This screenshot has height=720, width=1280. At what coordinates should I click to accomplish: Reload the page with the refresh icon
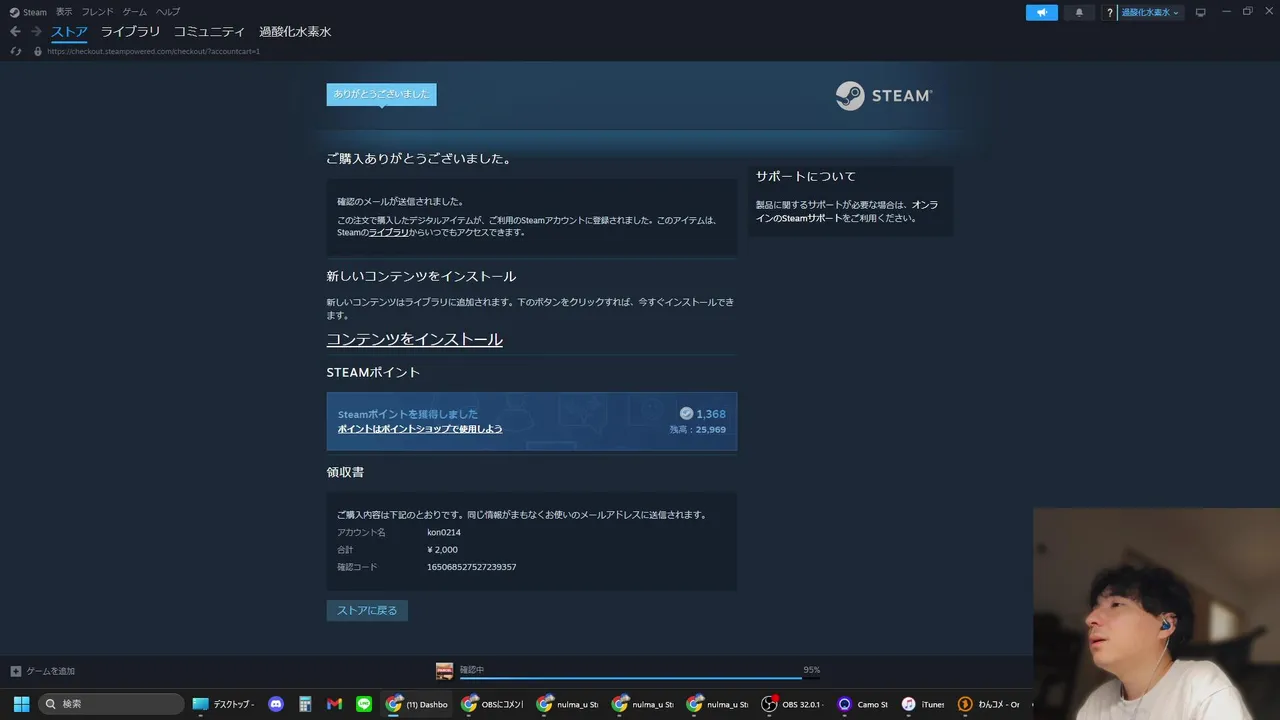pyautogui.click(x=15, y=51)
